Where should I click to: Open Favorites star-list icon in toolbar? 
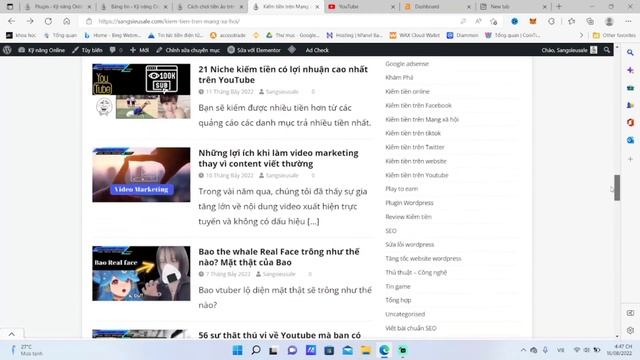click(x=571, y=21)
